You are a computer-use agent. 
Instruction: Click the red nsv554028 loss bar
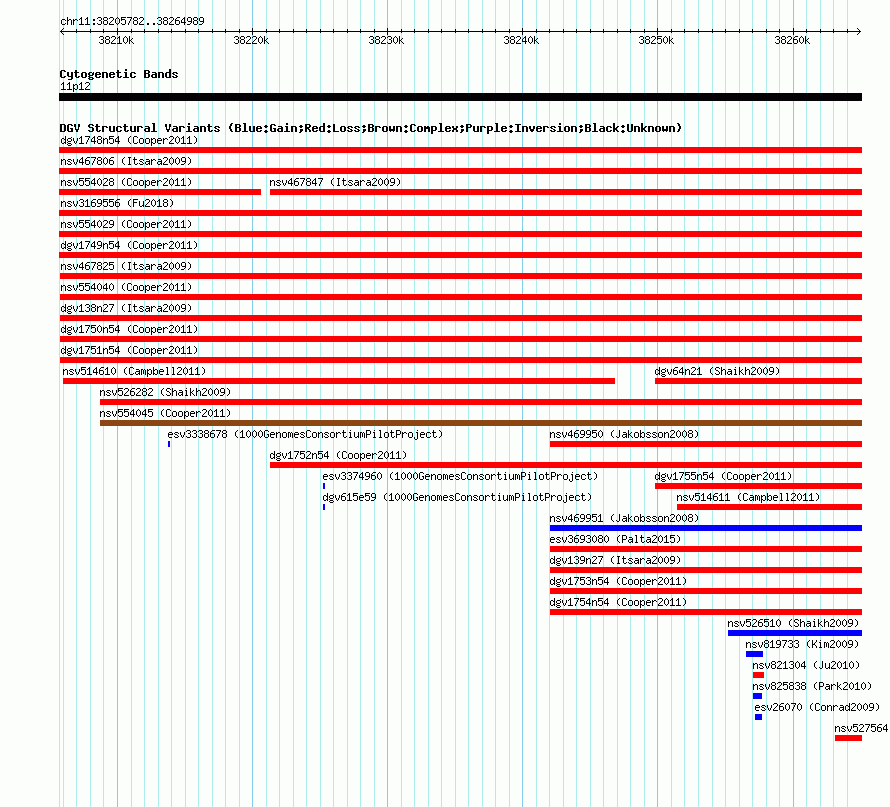click(x=160, y=192)
